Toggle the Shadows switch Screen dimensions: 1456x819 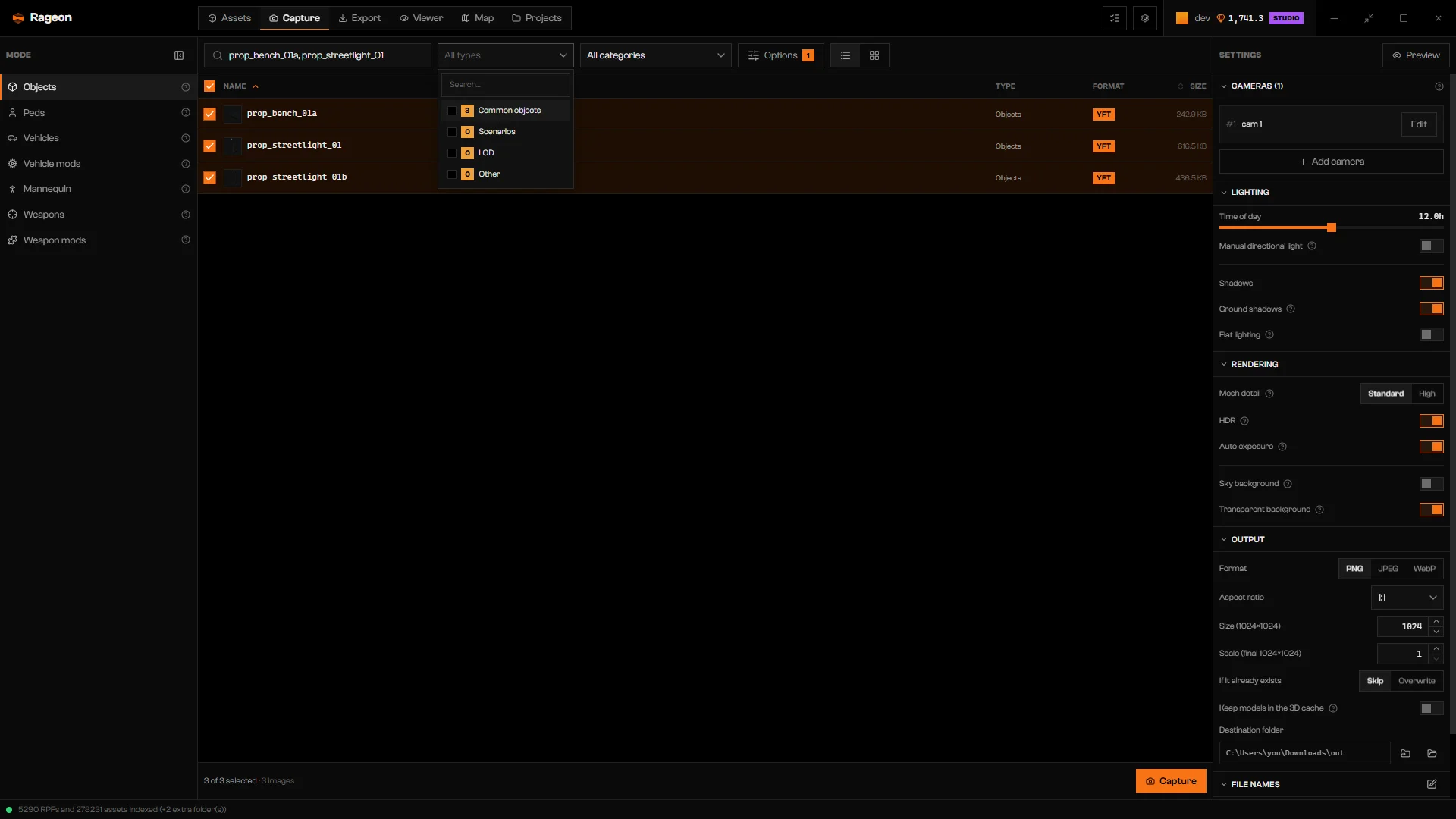(1432, 284)
